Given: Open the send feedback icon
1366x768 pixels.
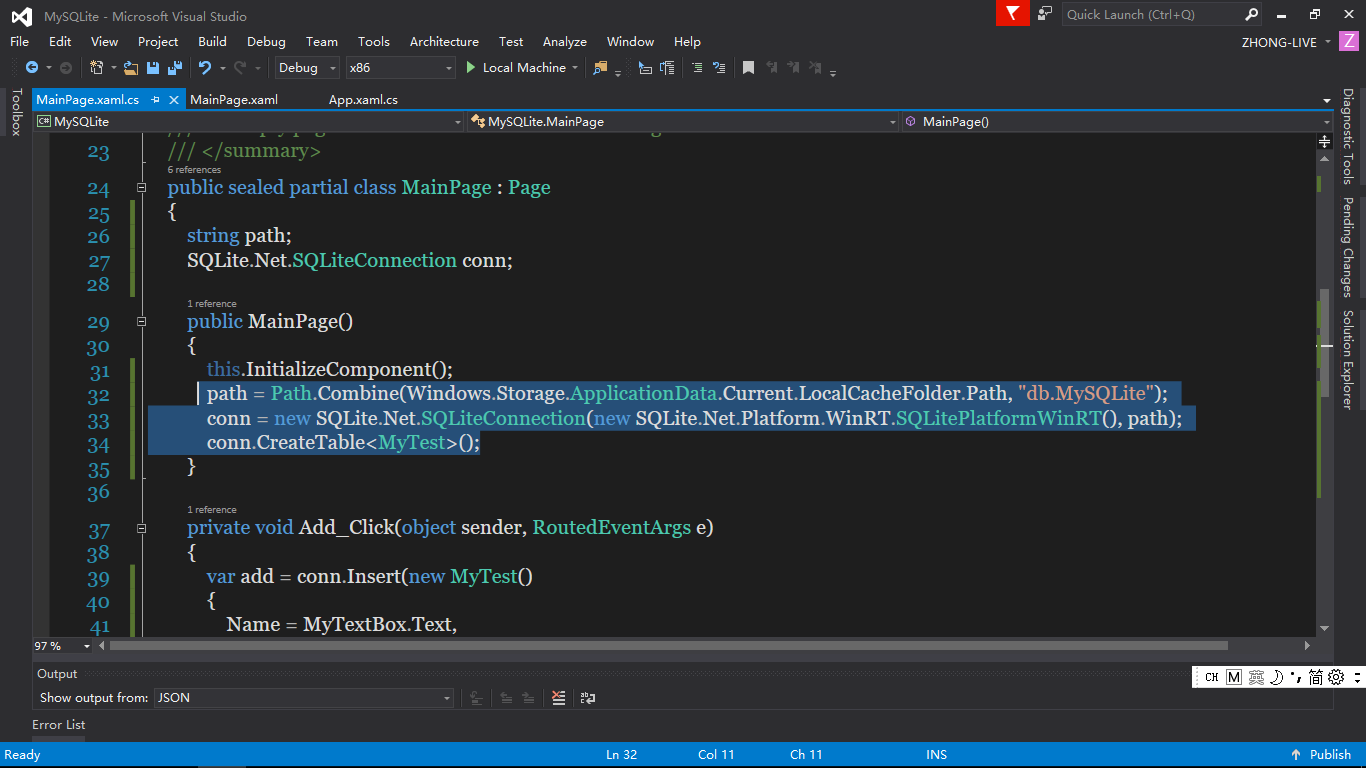Looking at the screenshot, I should click(x=1045, y=14).
